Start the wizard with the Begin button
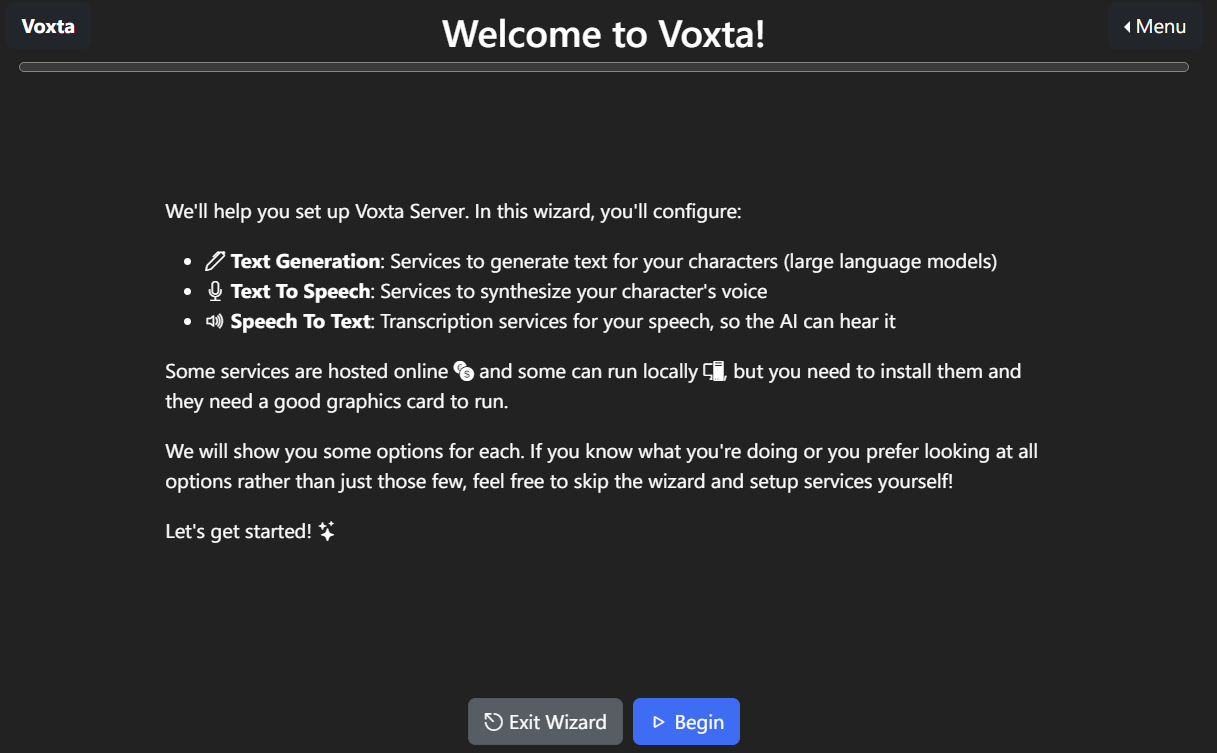The width and height of the screenshot is (1217, 753). click(686, 722)
